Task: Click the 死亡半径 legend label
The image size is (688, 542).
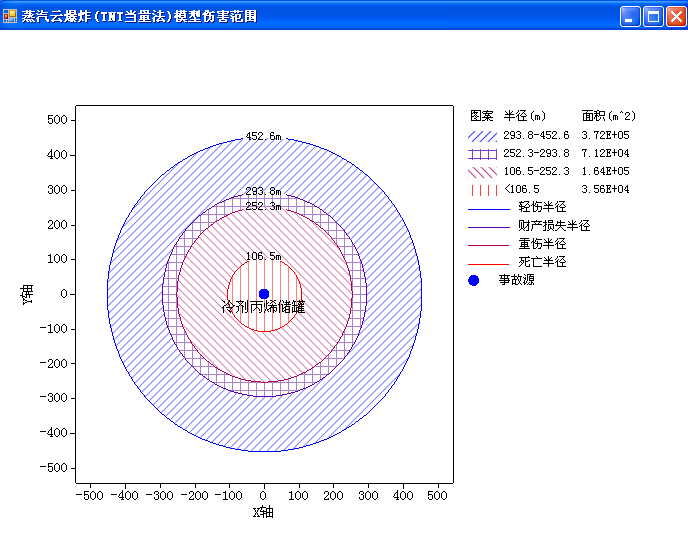Action: pos(542,262)
